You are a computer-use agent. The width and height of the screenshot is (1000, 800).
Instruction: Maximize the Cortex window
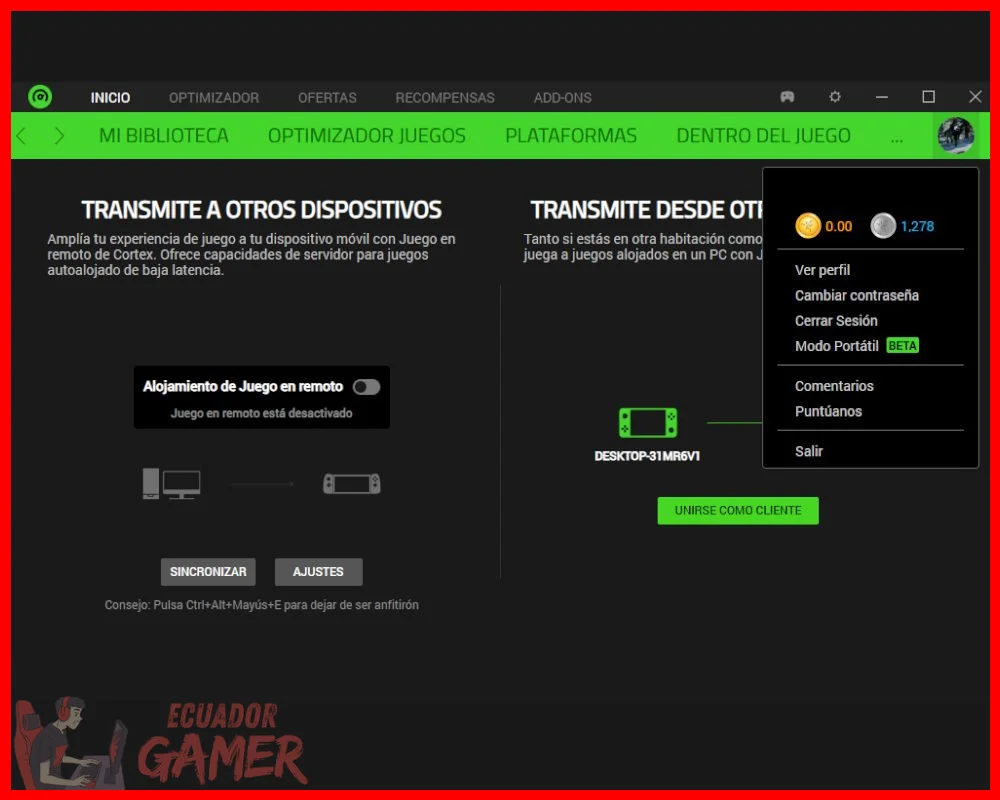929,97
